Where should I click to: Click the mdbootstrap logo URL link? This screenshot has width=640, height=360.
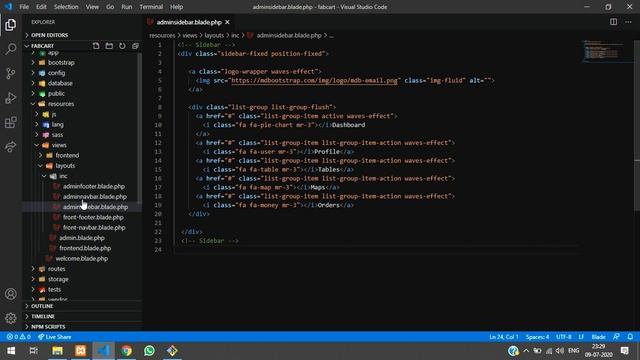pyautogui.click(x=314, y=80)
